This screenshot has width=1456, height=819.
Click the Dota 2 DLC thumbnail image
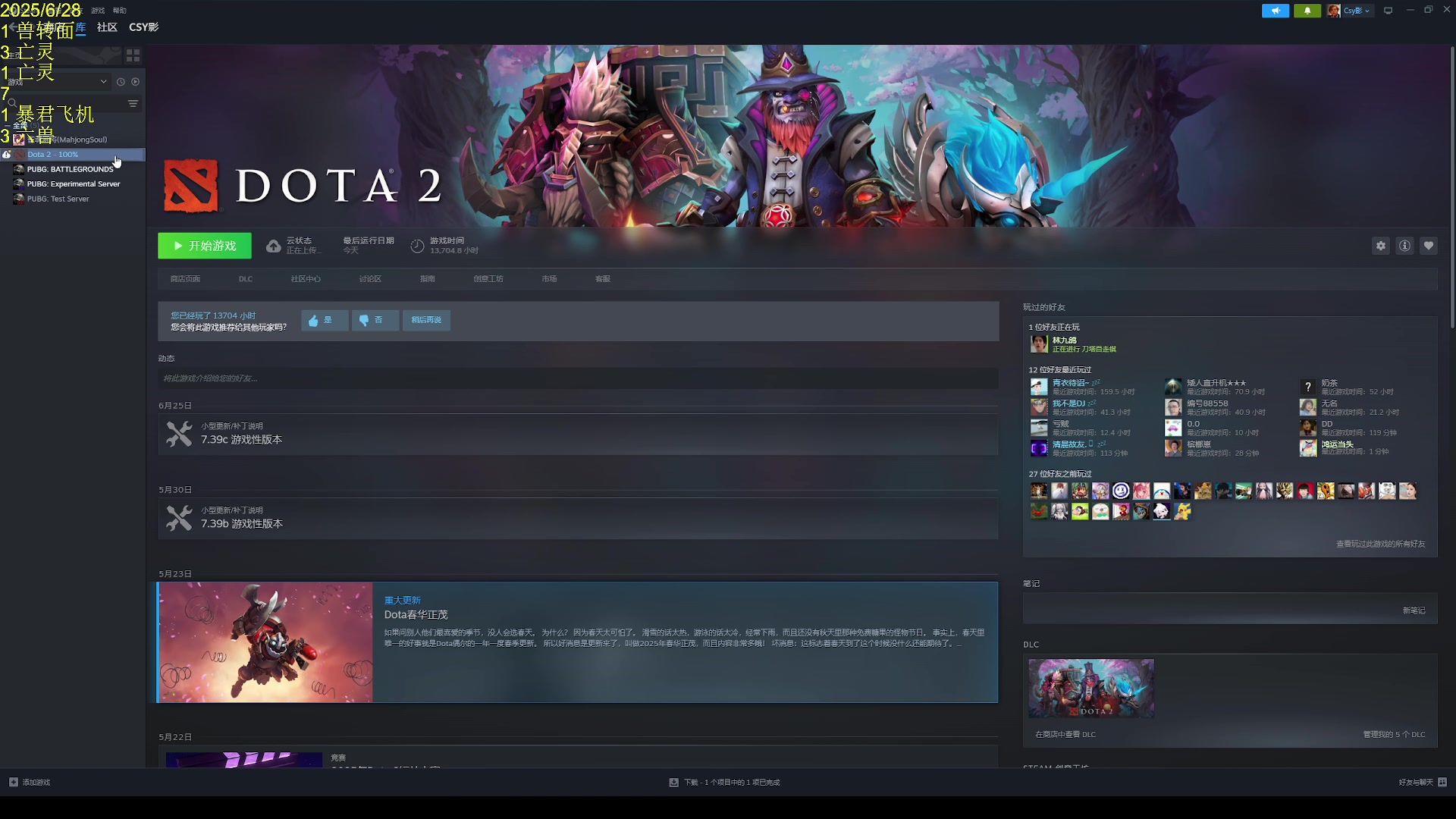coord(1091,688)
